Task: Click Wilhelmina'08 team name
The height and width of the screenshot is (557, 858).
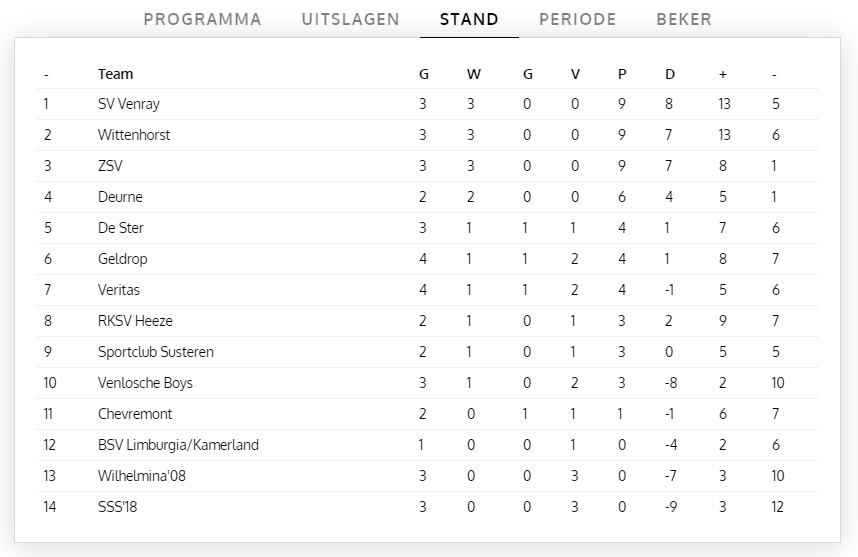Action: pyautogui.click(x=142, y=476)
